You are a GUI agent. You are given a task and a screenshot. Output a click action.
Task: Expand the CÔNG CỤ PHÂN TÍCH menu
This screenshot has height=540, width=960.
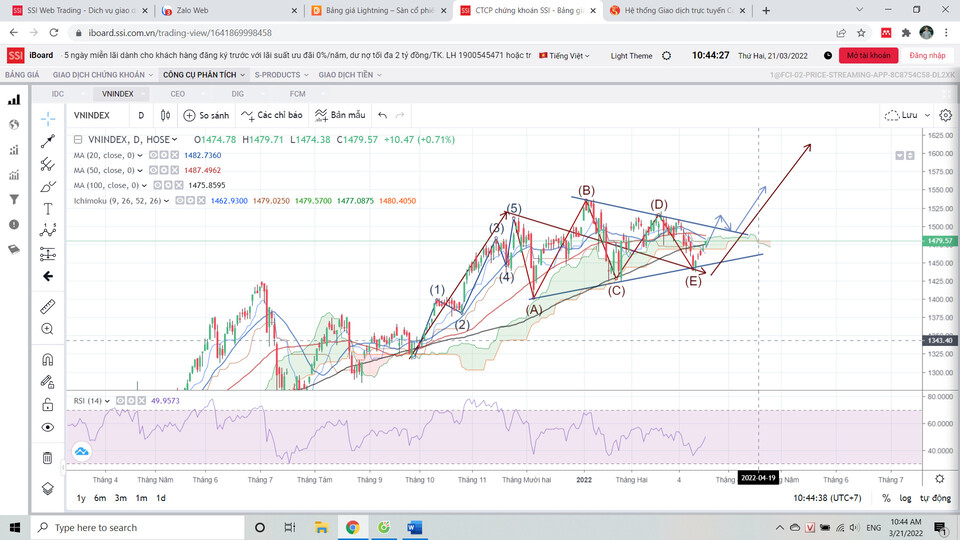[203, 75]
